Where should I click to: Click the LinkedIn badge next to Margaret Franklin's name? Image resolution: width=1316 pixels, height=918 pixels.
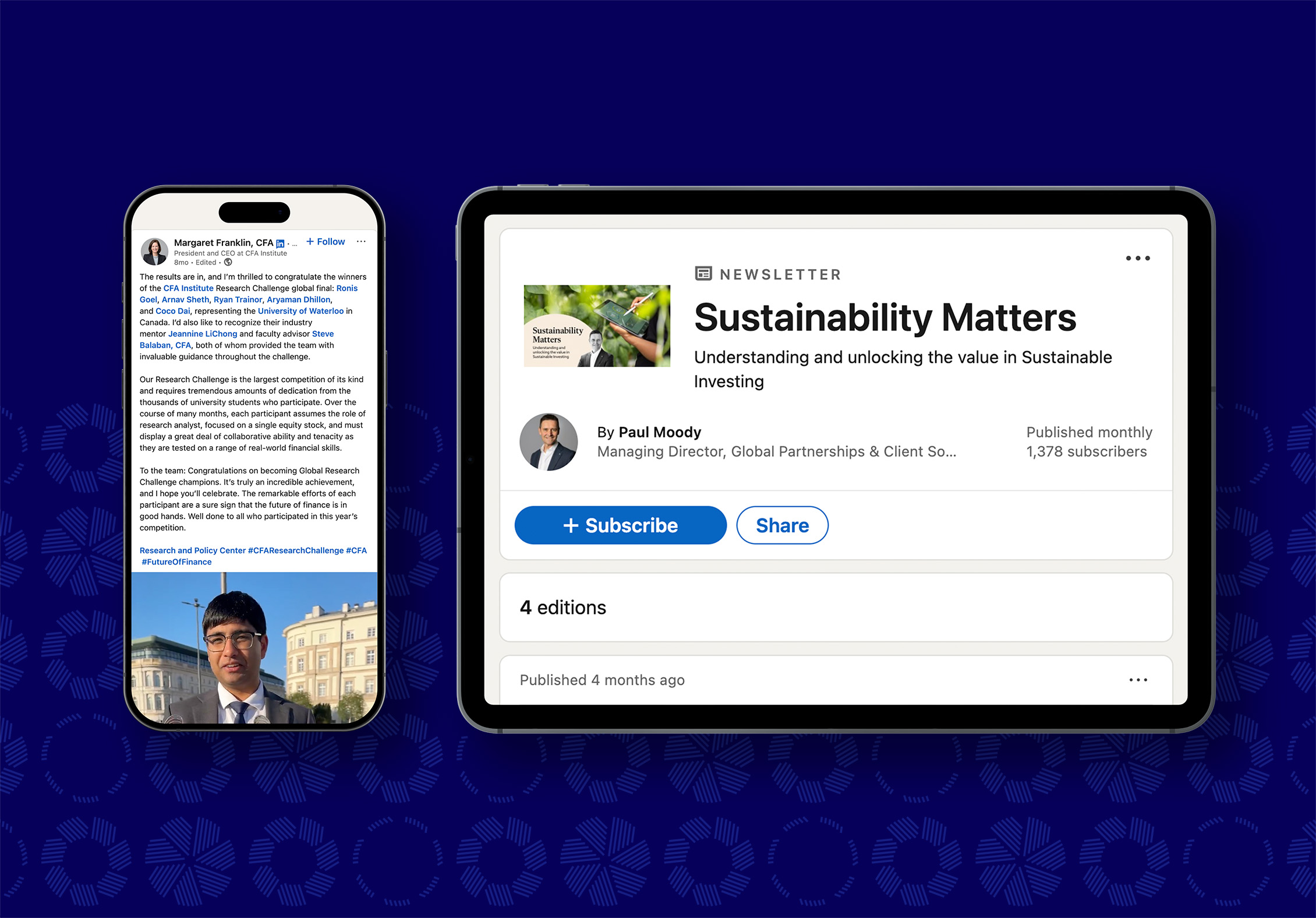point(280,243)
